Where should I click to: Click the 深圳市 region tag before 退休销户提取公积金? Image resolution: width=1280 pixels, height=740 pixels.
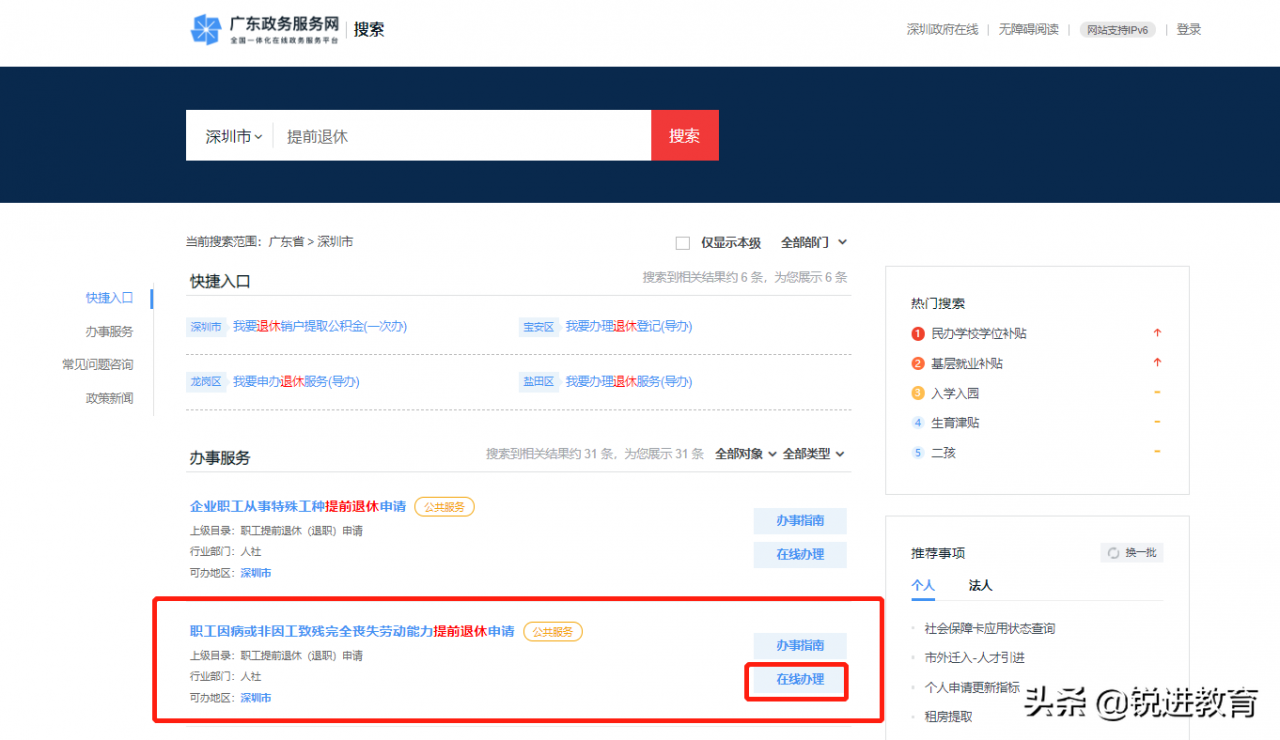click(206, 326)
